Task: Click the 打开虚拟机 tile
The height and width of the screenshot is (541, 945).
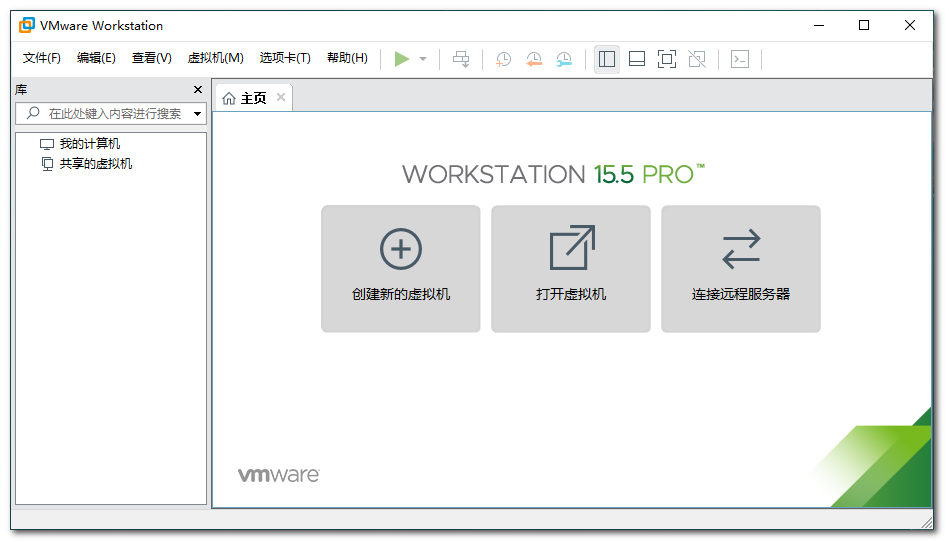Action: [571, 268]
